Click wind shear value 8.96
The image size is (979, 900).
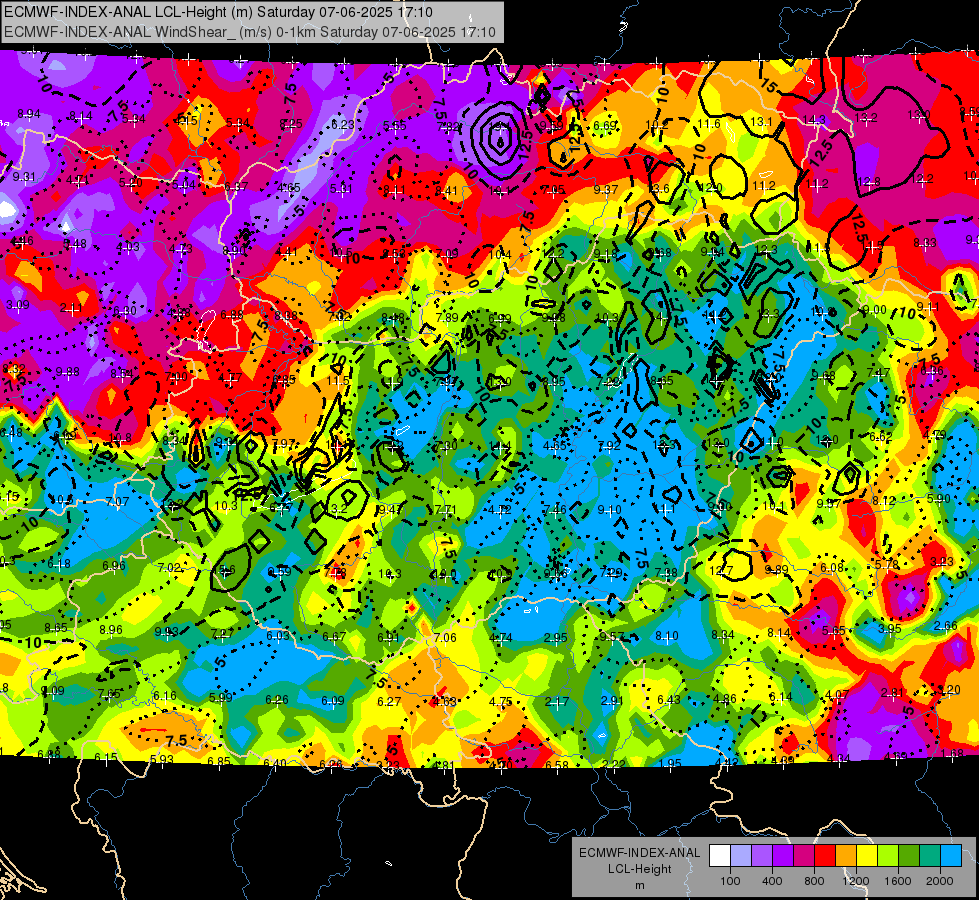coord(111,630)
